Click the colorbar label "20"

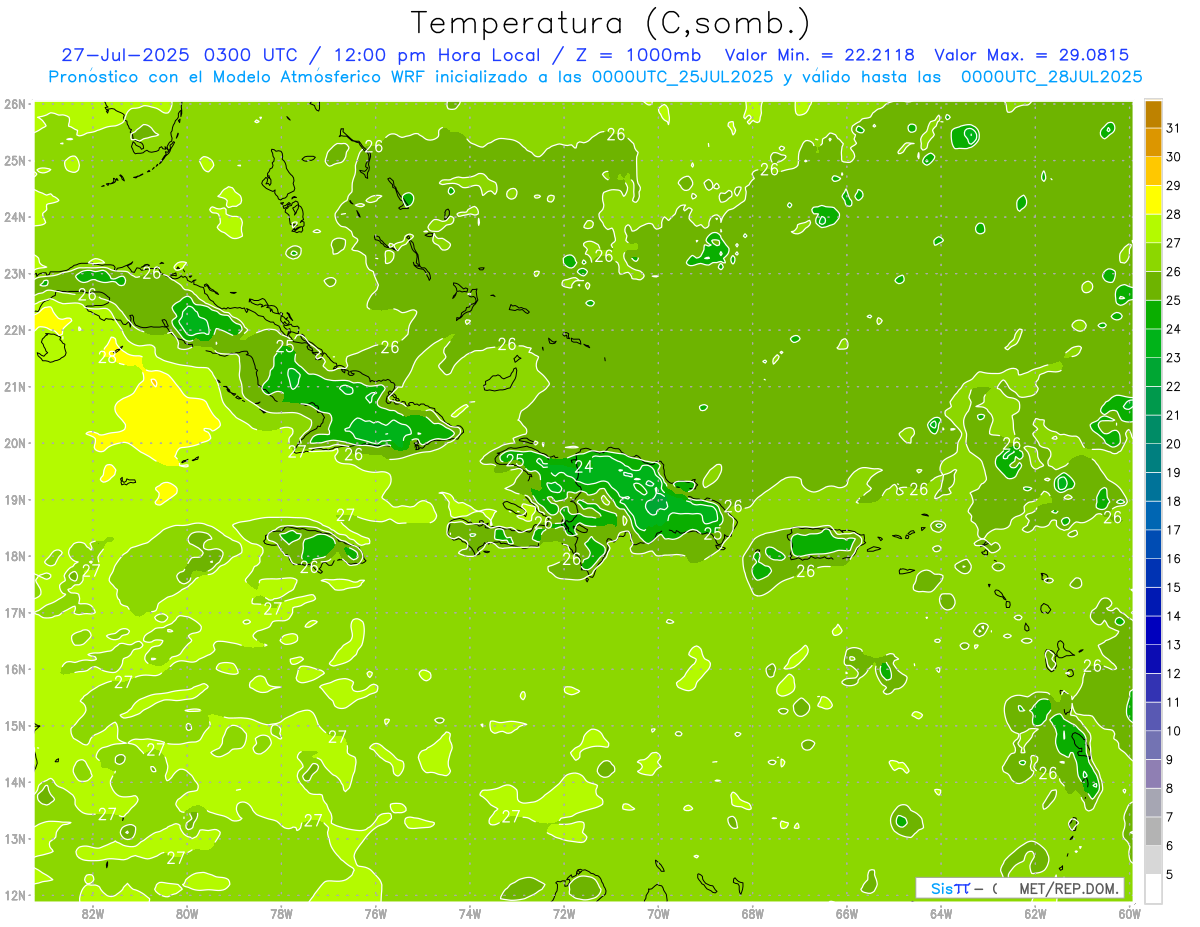1174,444
